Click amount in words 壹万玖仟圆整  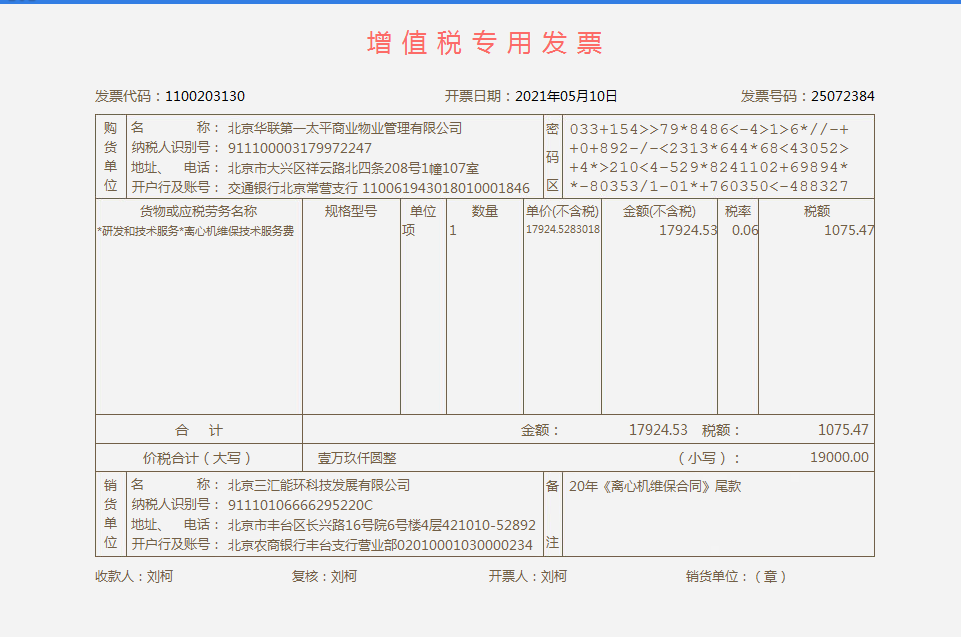coord(357,458)
